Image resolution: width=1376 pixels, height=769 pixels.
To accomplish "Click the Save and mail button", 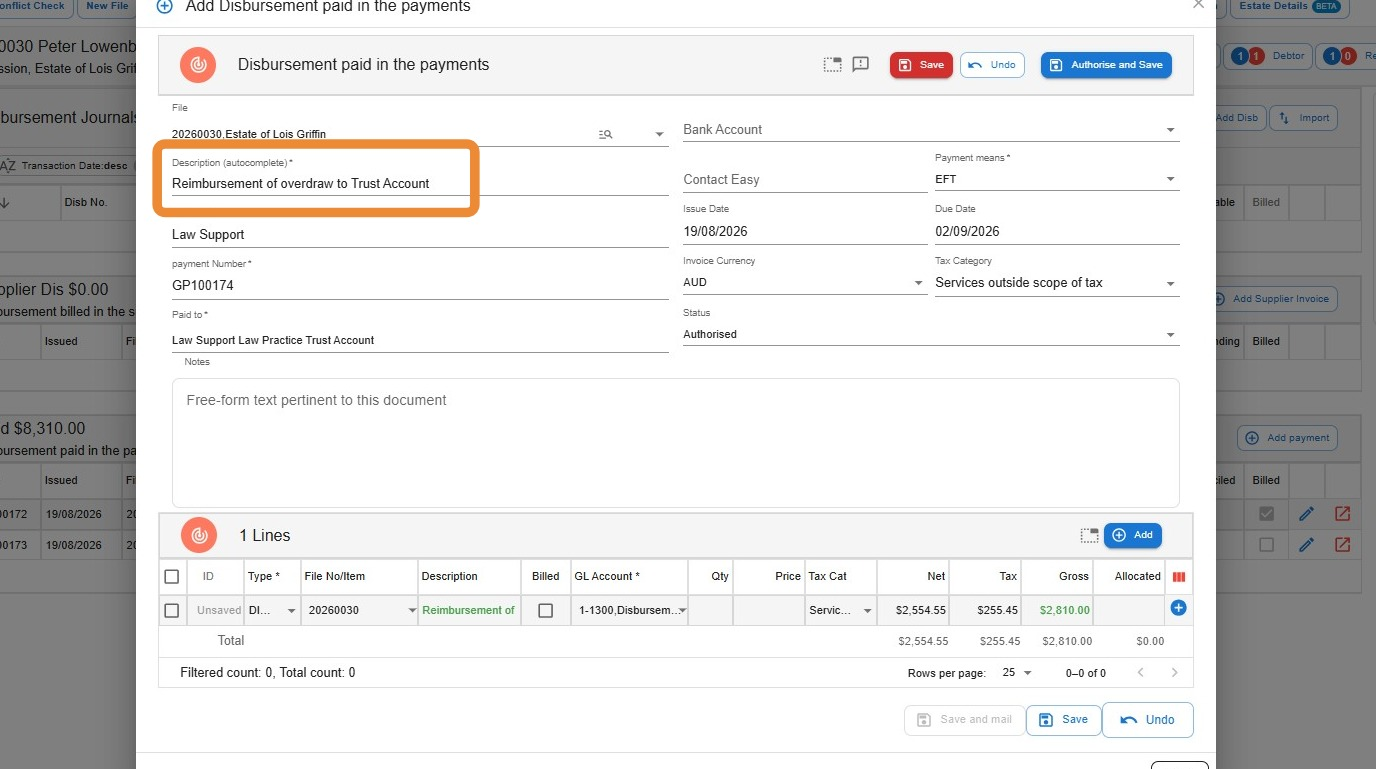I will tap(964, 720).
